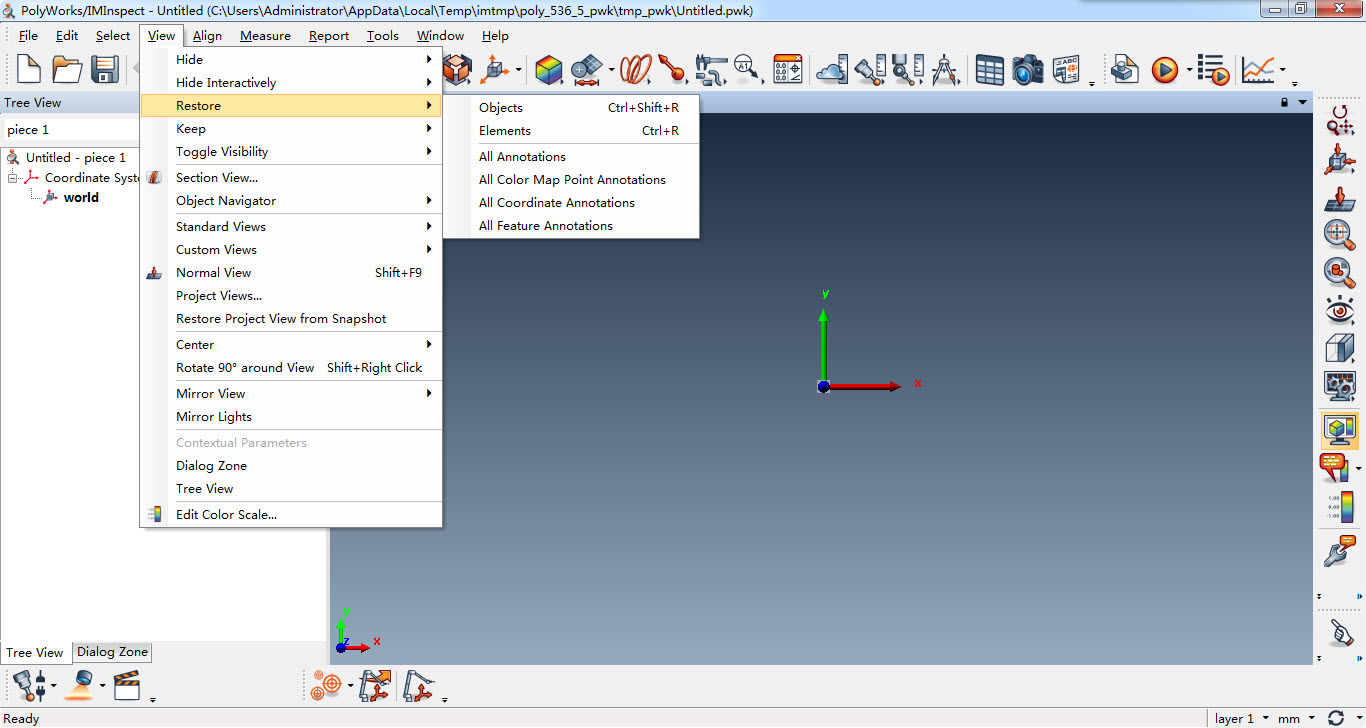This screenshot has width=1366, height=728.
Task: Toggle the highlighted monitor color cube icon
Action: point(1339,430)
